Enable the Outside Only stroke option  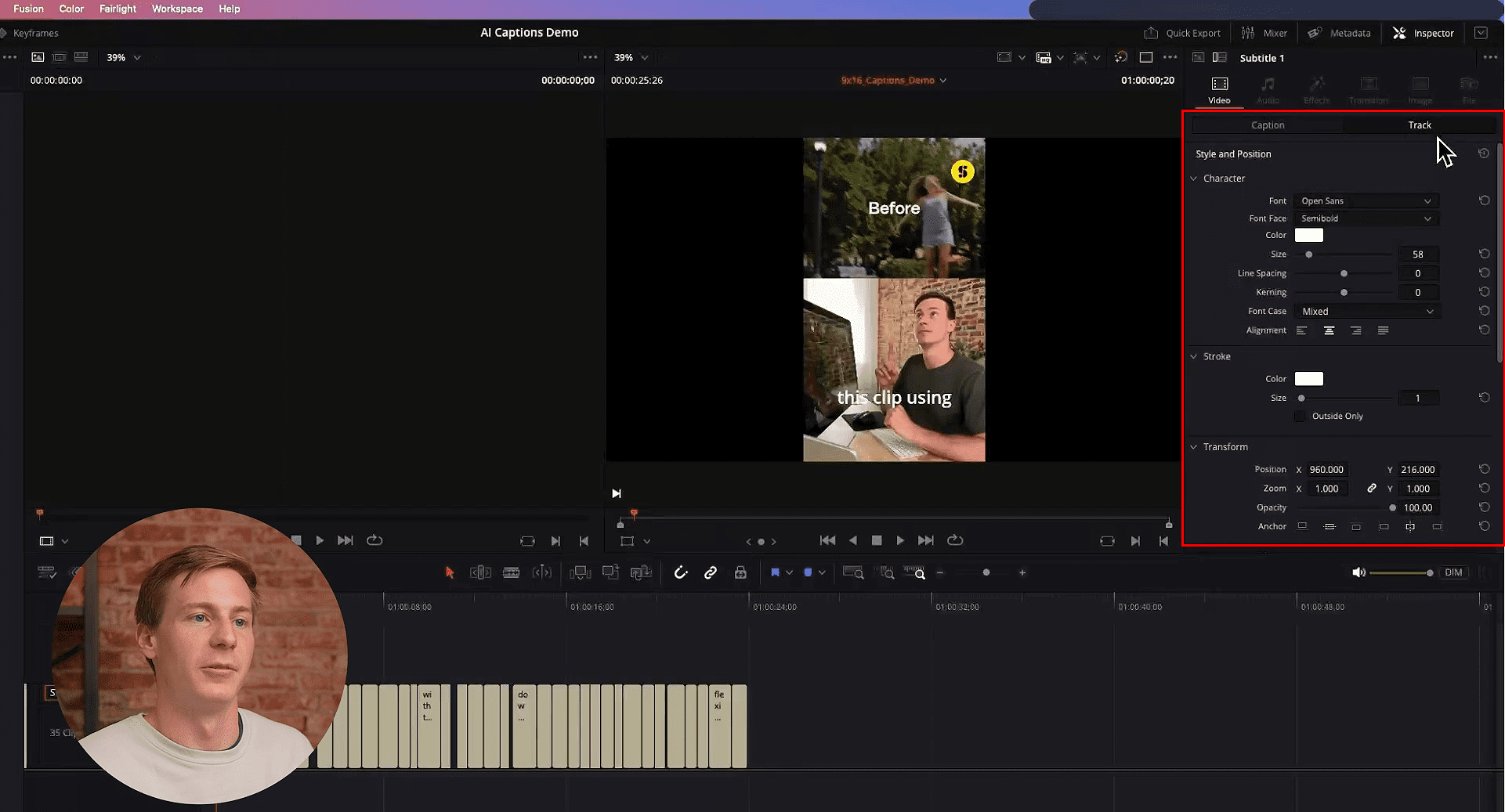1301,416
